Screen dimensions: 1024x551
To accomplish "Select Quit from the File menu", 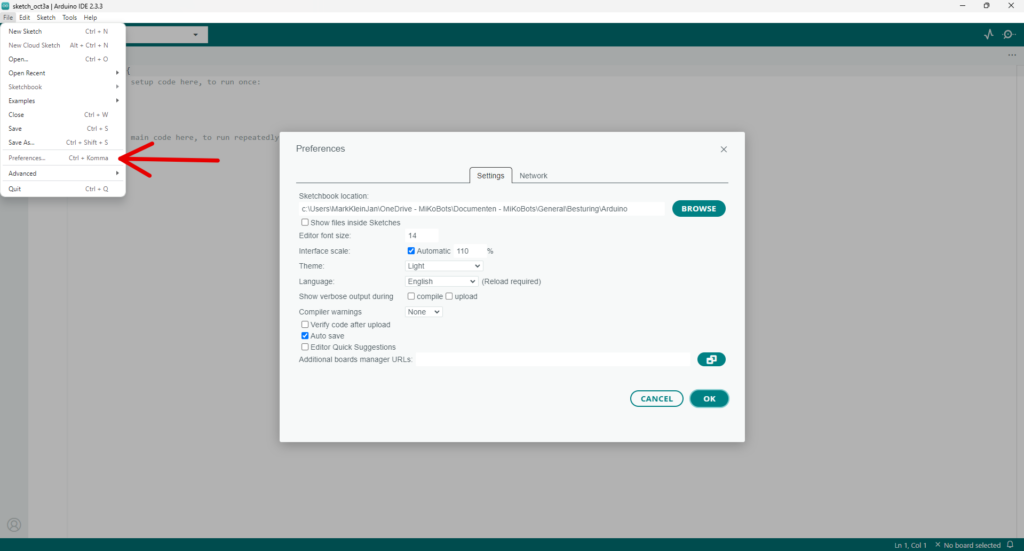I will tap(63, 189).
